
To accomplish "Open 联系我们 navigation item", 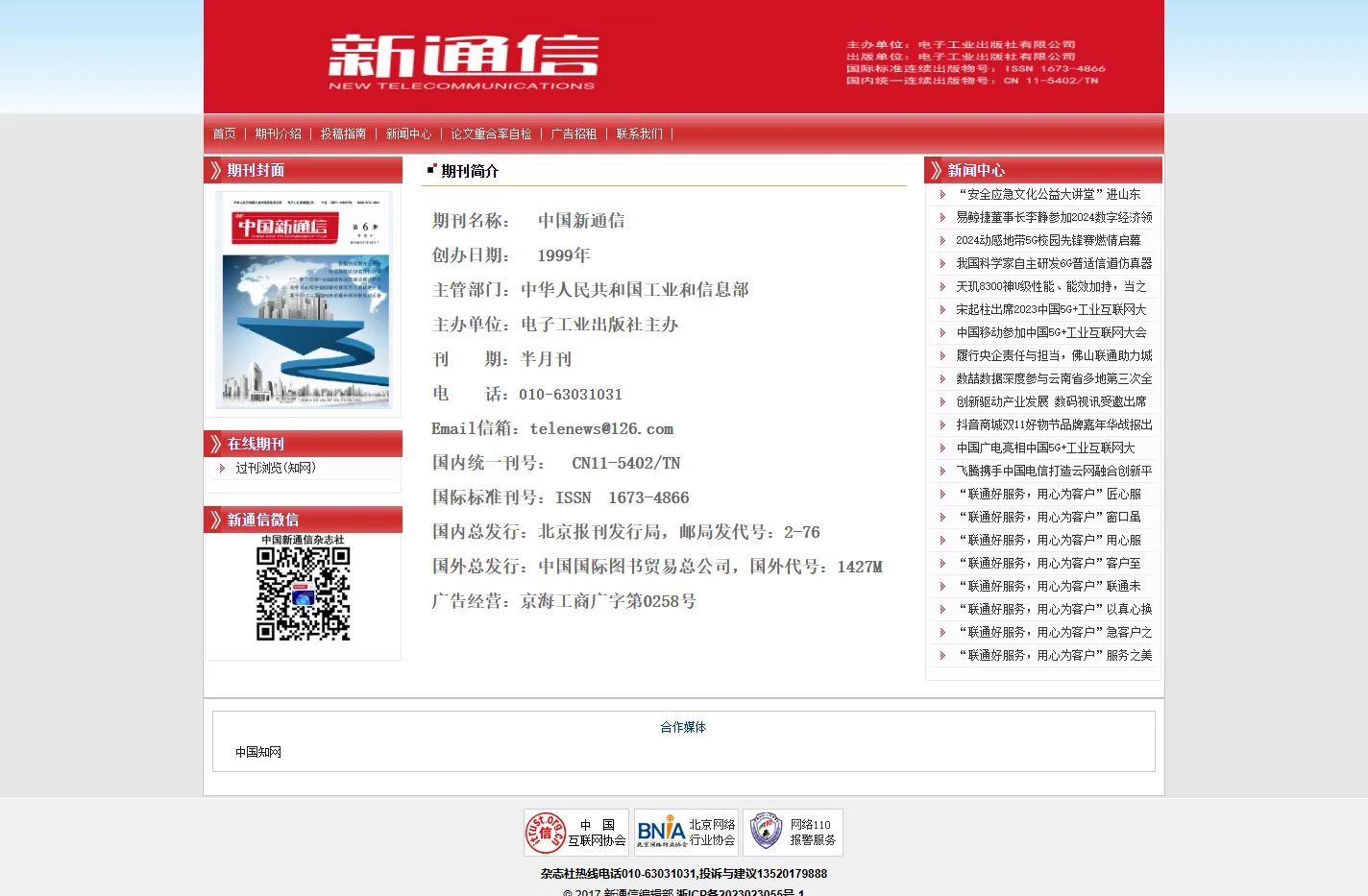I will pos(639,134).
